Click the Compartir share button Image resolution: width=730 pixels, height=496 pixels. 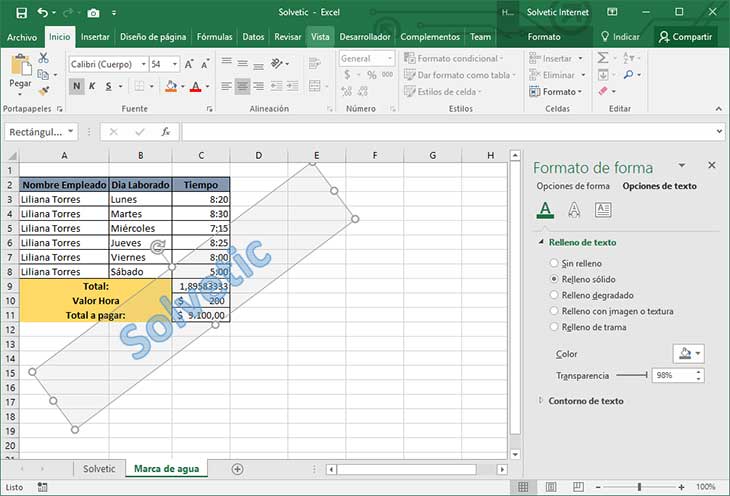685,37
